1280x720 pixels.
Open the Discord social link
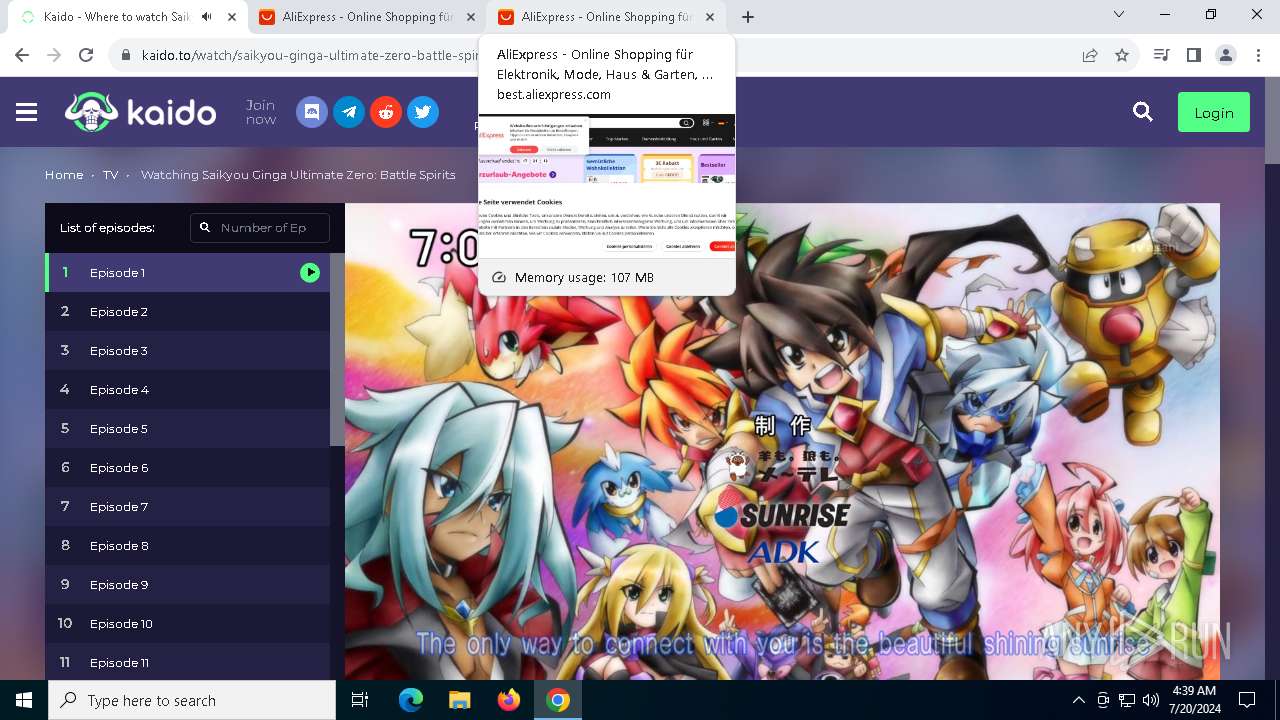[312, 112]
